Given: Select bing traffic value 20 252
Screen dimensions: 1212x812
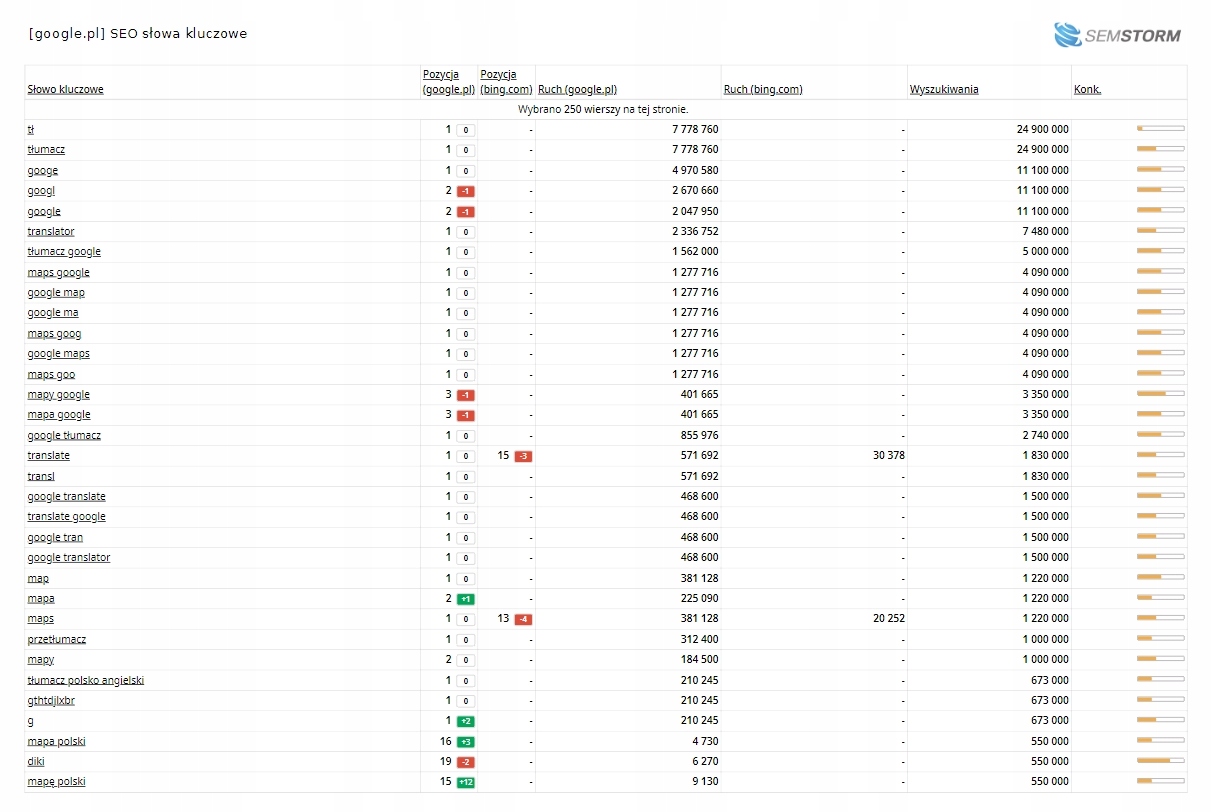Looking at the screenshot, I should click(887, 619).
